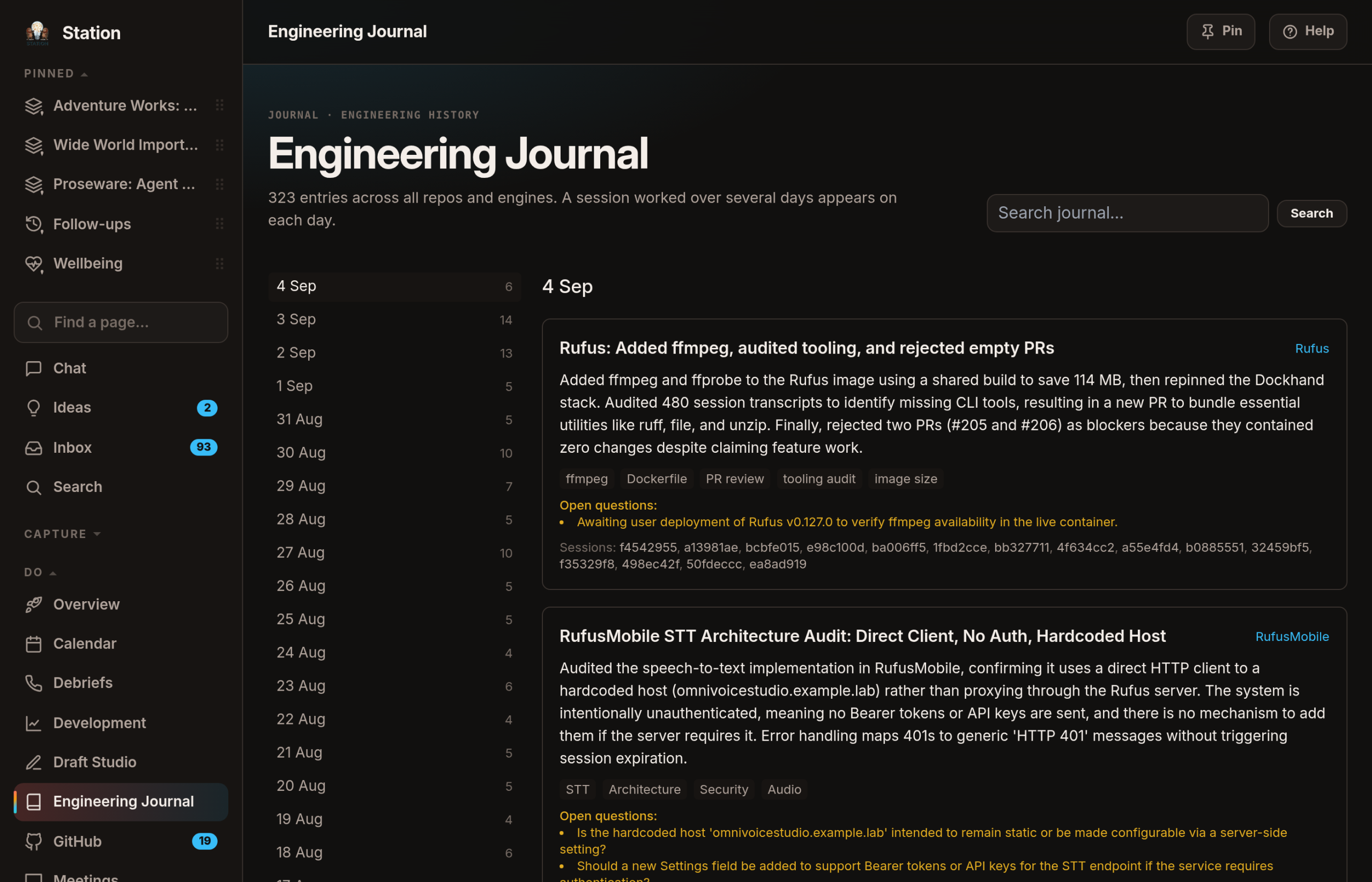Open Ideas lightbulb item

tap(121, 408)
